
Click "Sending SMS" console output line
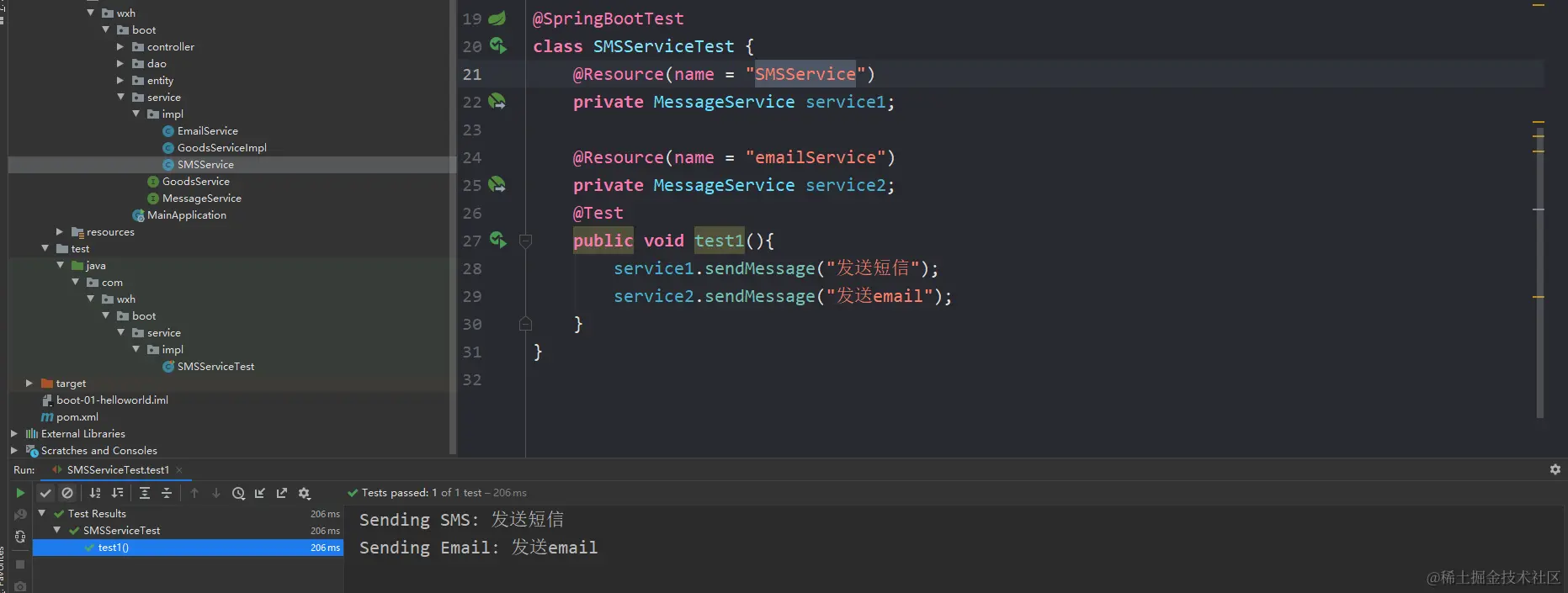tap(462, 520)
